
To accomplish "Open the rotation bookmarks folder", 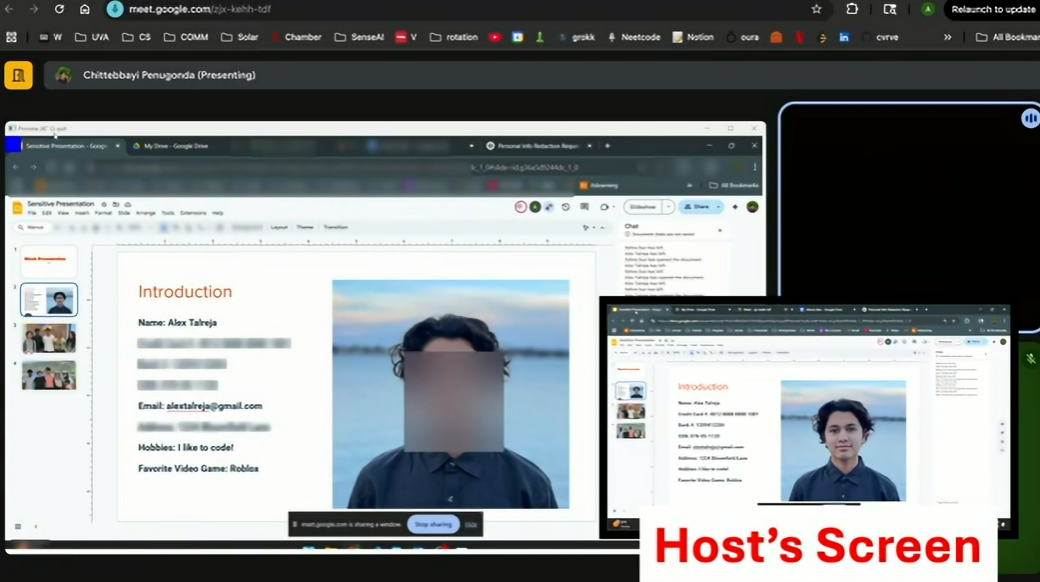I will tap(454, 37).
